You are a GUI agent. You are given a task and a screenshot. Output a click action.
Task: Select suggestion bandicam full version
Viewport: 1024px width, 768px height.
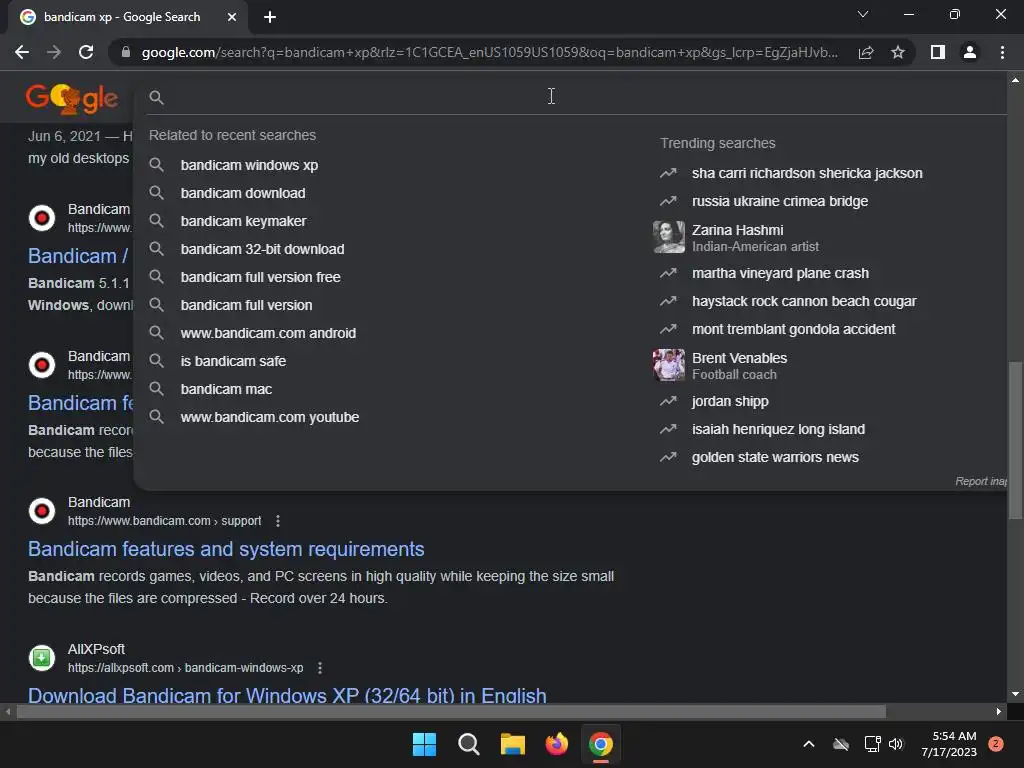(x=246, y=306)
